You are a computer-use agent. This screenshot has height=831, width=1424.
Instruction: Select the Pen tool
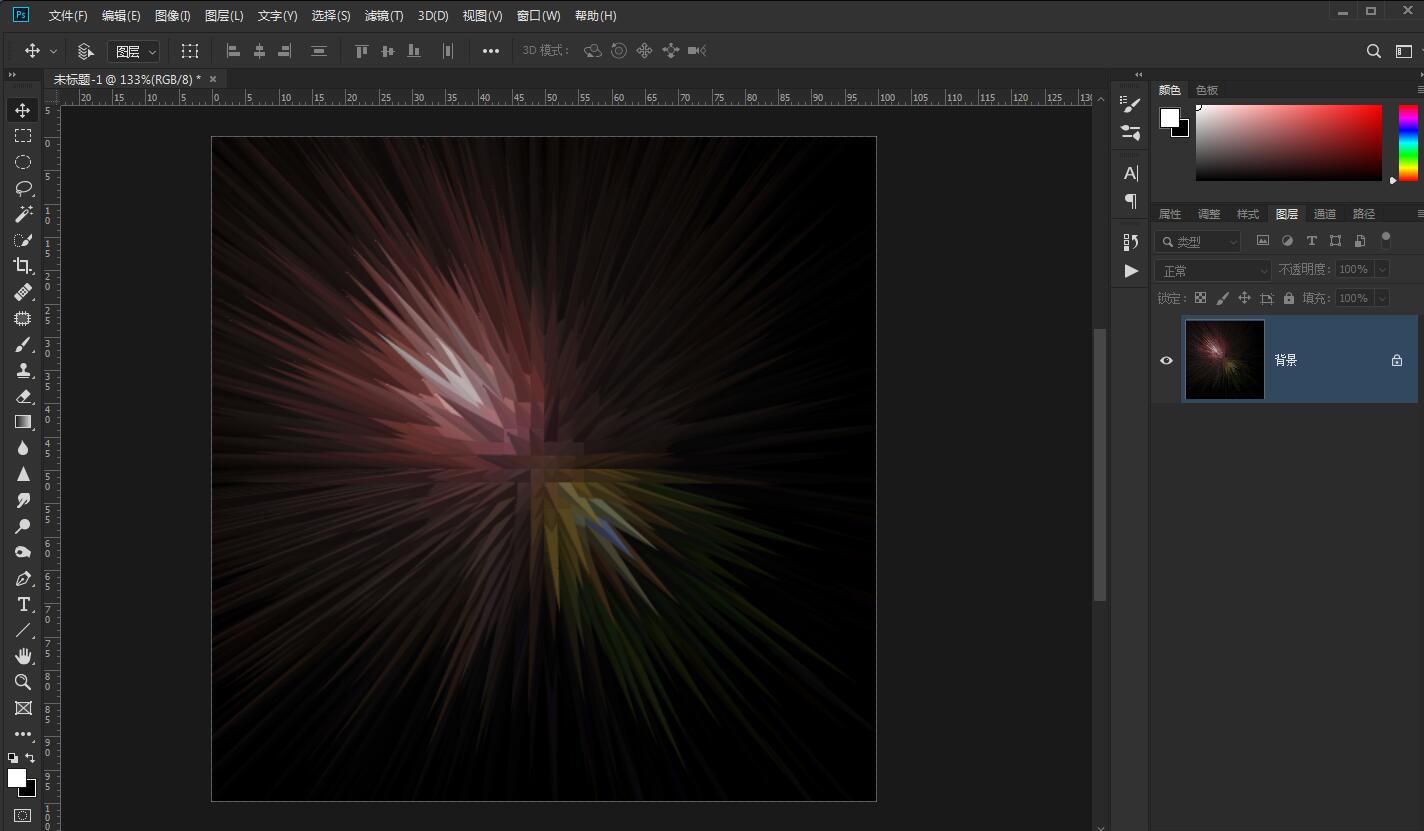click(x=23, y=578)
